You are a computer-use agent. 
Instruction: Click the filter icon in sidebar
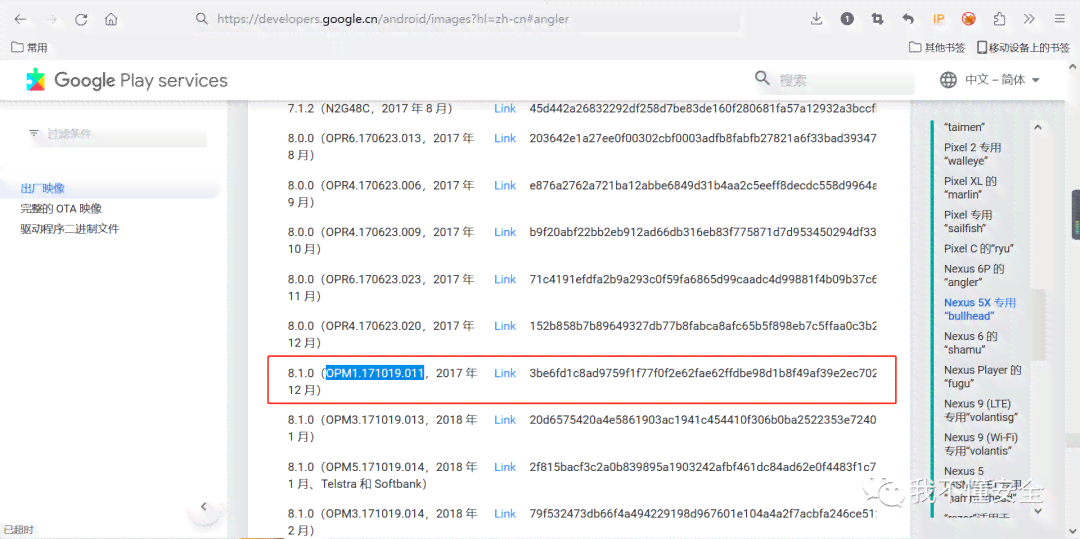click(x=34, y=134)
